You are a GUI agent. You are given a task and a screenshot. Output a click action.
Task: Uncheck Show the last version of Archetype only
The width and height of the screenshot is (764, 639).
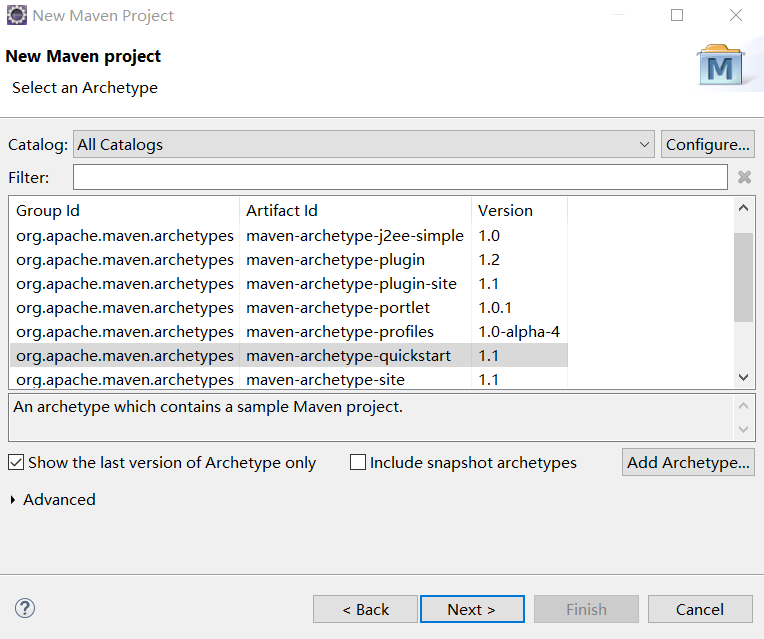click(x=16, y=463)
